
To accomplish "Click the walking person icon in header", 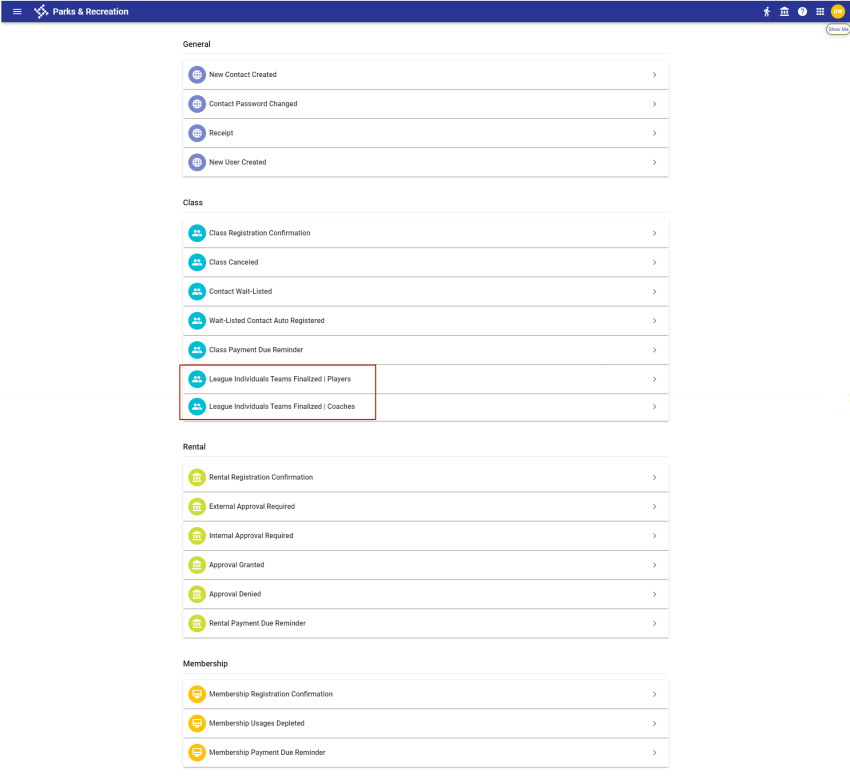I will tap(767, 12).
